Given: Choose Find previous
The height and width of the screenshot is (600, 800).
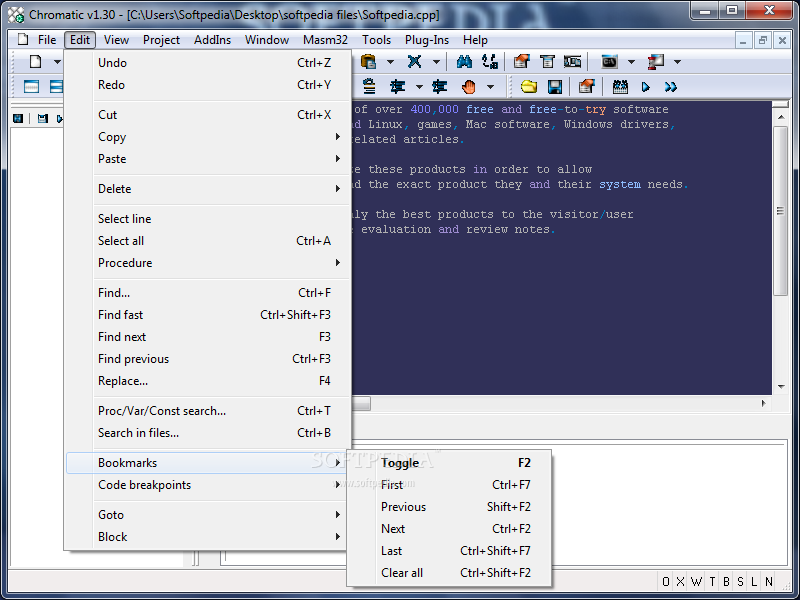Looking at the screenshot, I should tap(208, 359).
